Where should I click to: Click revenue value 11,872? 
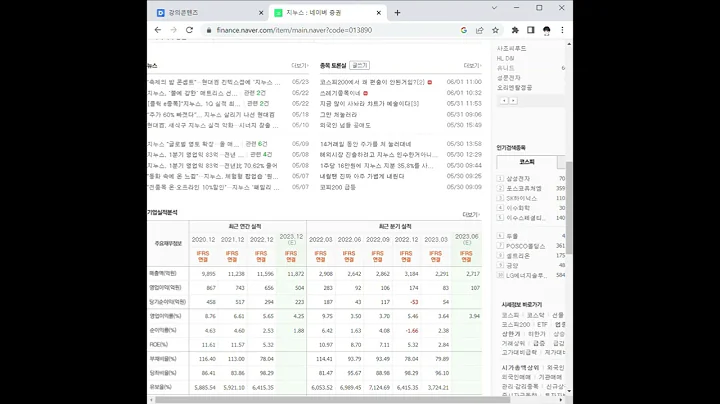(x=296, y=274)
